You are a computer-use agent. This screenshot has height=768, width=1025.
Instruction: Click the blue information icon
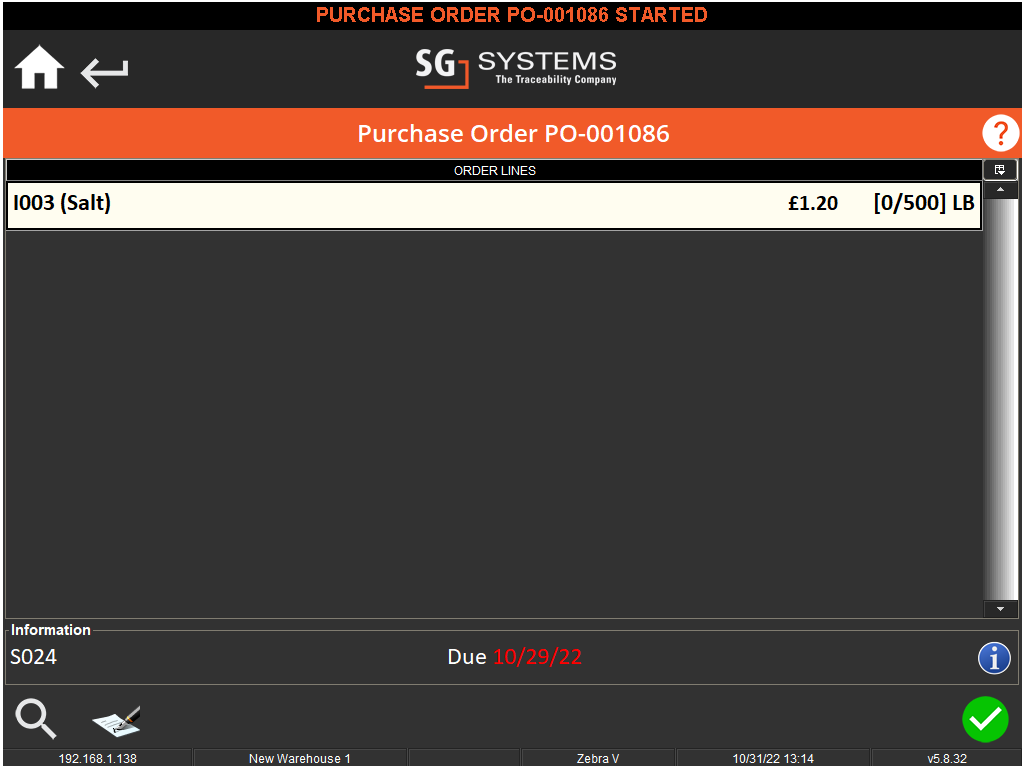994,658
